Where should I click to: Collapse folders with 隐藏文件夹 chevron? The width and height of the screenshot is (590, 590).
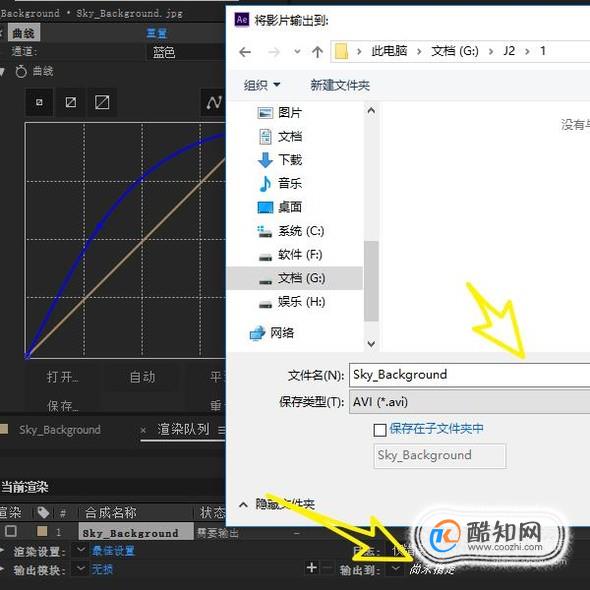pyautogui.click(x=243, y=504)
